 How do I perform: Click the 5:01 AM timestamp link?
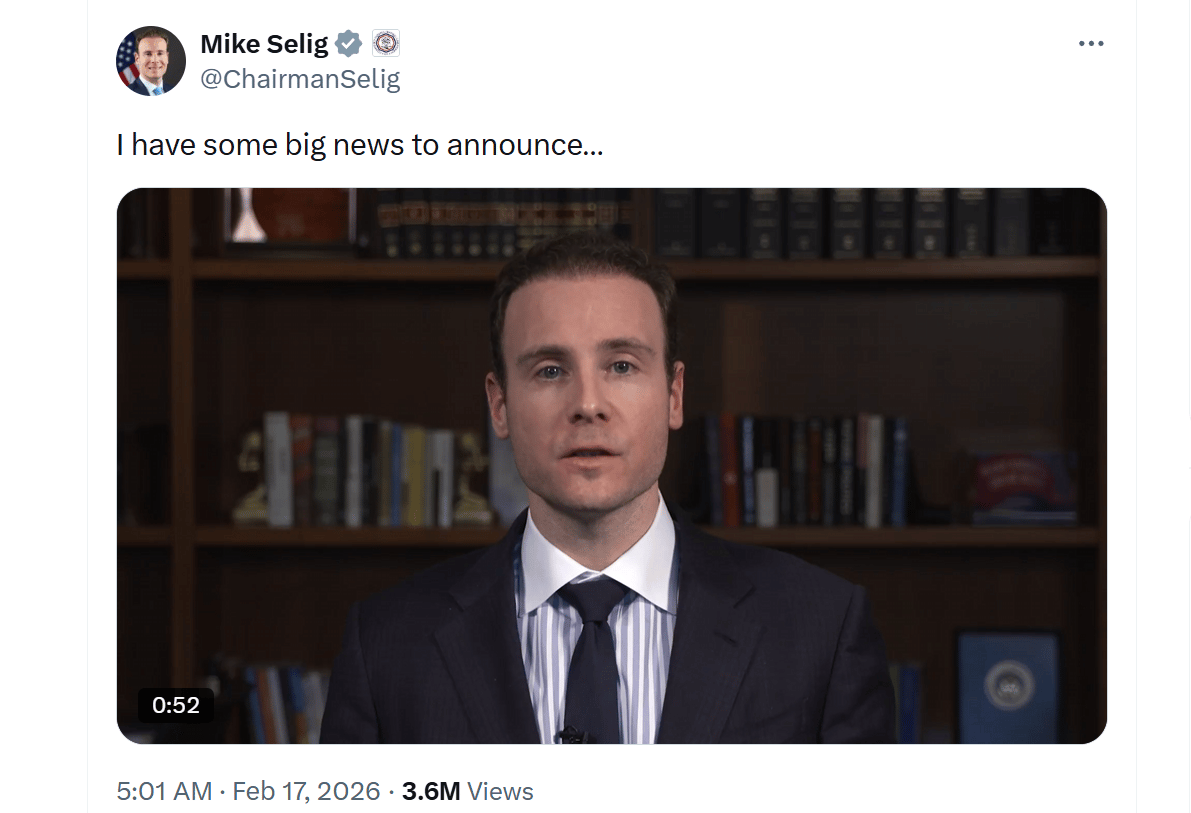164,791
